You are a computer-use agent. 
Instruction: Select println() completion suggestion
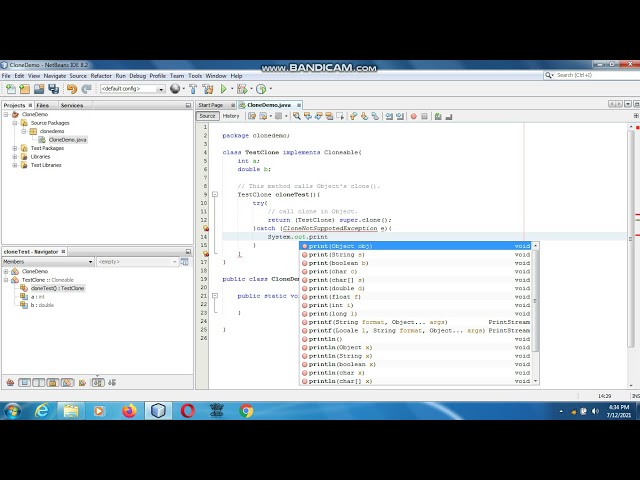[416, 339]
